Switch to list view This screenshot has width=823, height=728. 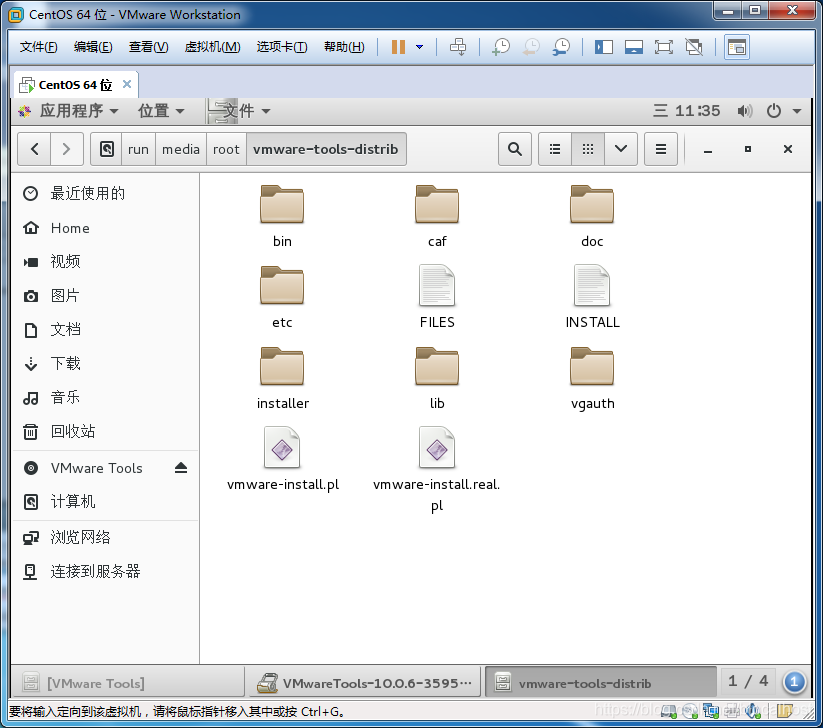click(x=555, y=149)
